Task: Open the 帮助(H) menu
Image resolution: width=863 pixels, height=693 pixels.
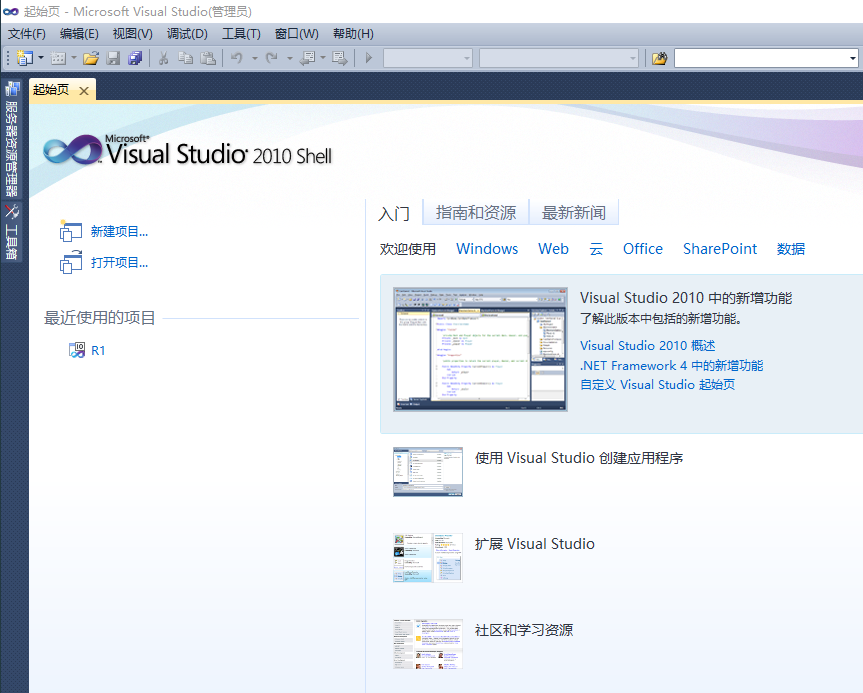Action: tap(353, 34)
